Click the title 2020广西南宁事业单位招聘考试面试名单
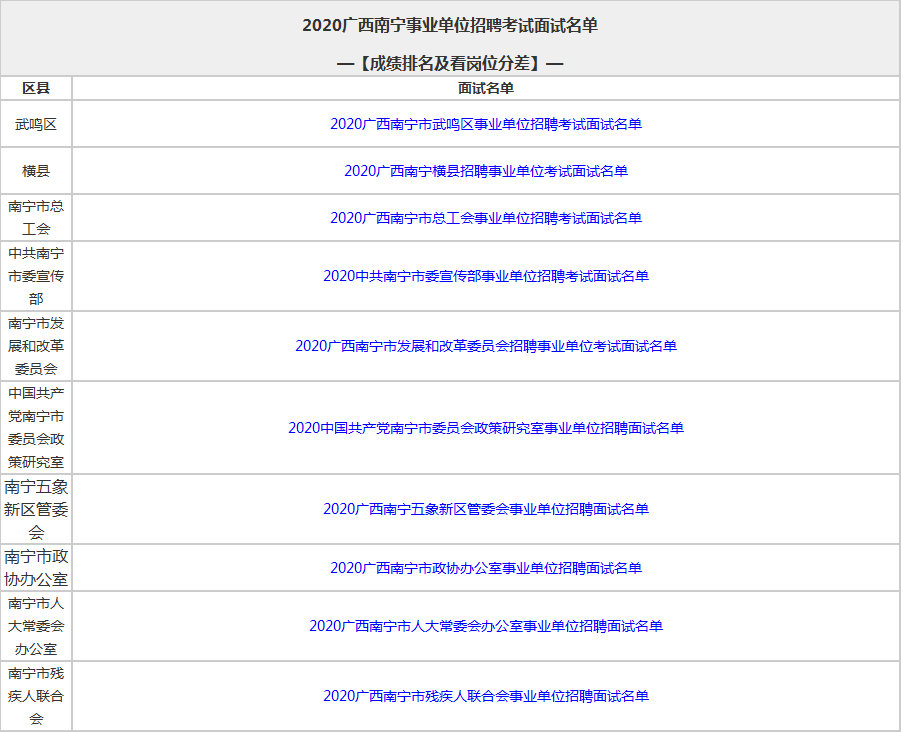Image resolution: width=901 pixels, height=732 pixels. pos(450,26)
